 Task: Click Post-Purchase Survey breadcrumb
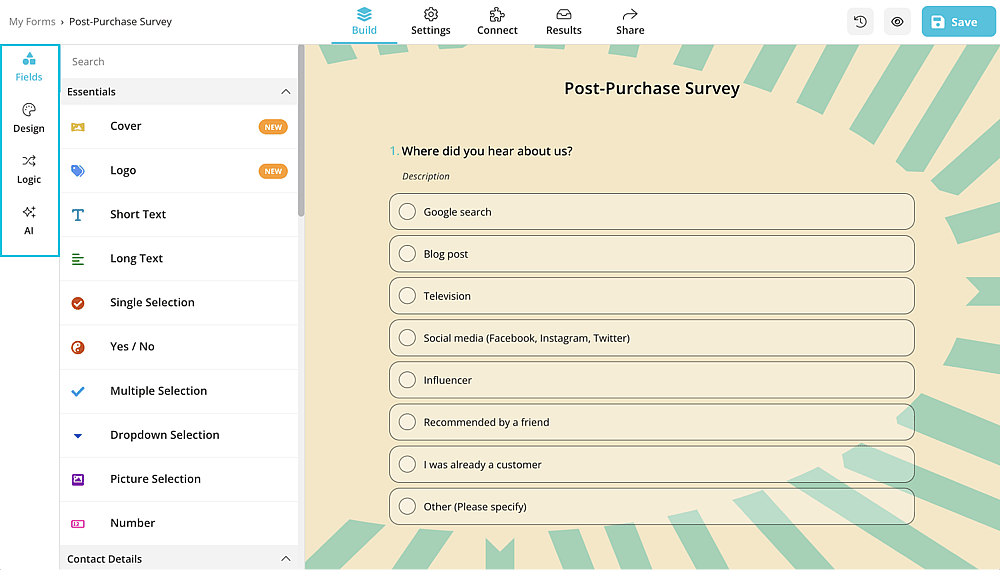(x=121, y=22)
